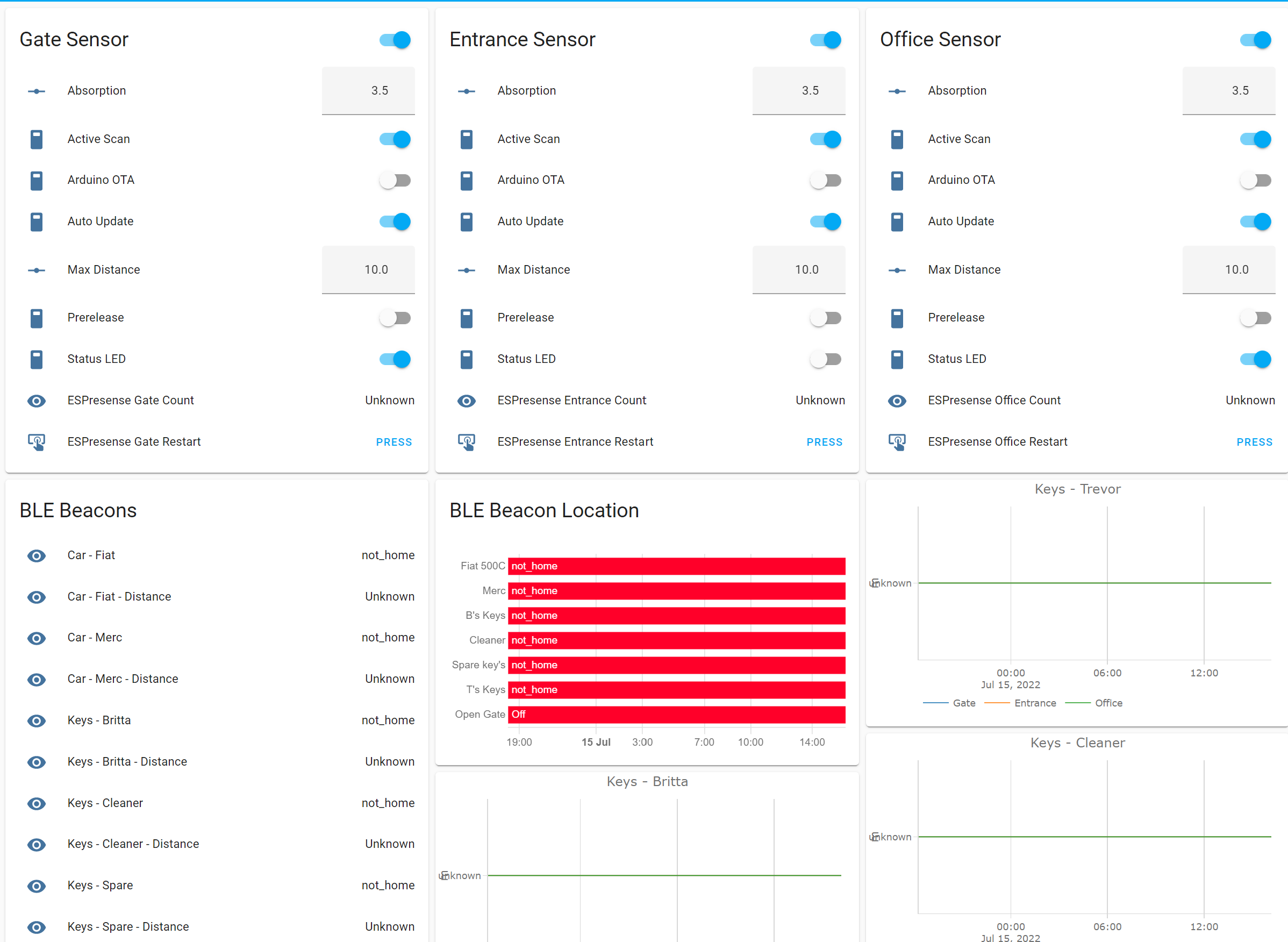Click the device icon next to Prerelease in Office Sensor

tap(897, 318)
